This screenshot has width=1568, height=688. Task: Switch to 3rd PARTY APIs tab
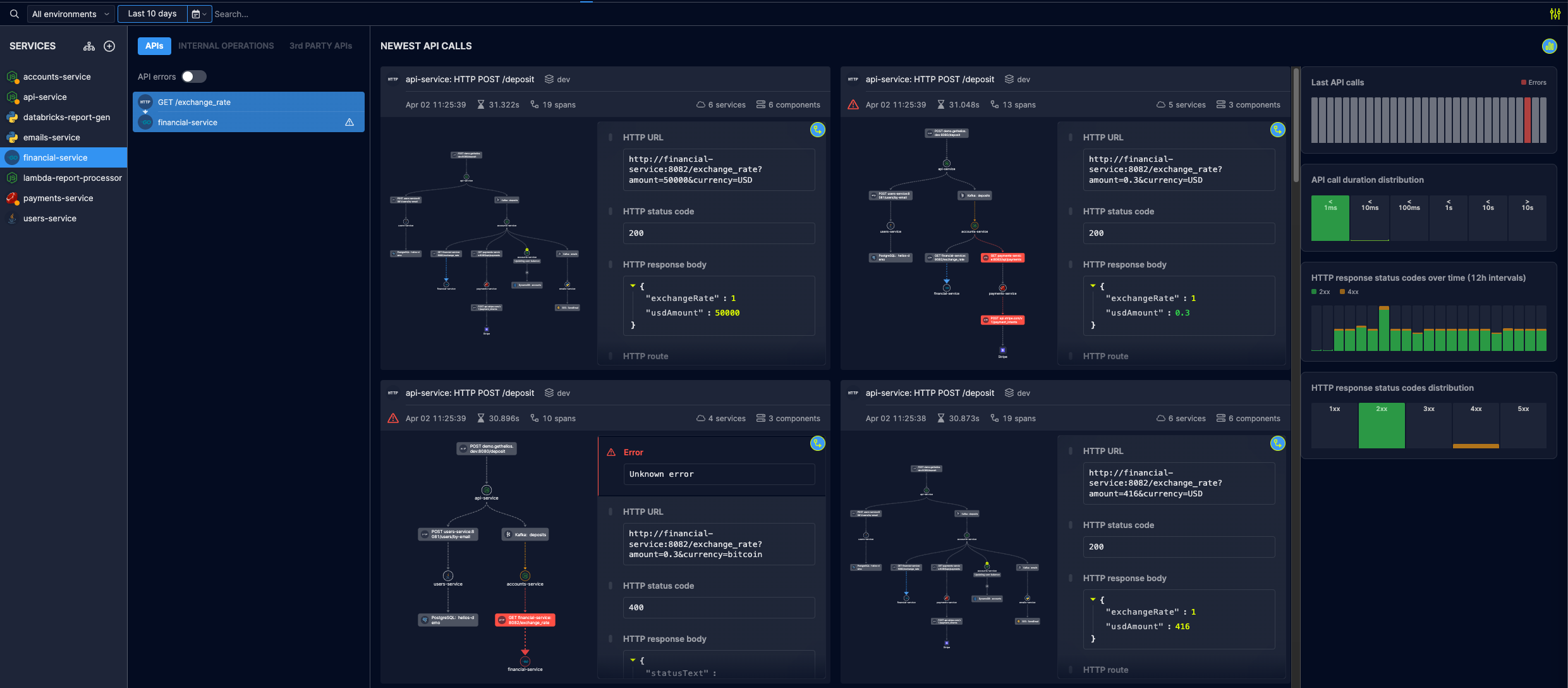point(320,46)
